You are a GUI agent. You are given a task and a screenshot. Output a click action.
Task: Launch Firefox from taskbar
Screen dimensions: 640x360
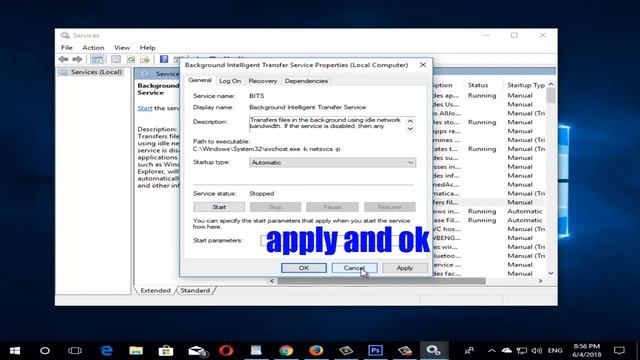point(316,351)
